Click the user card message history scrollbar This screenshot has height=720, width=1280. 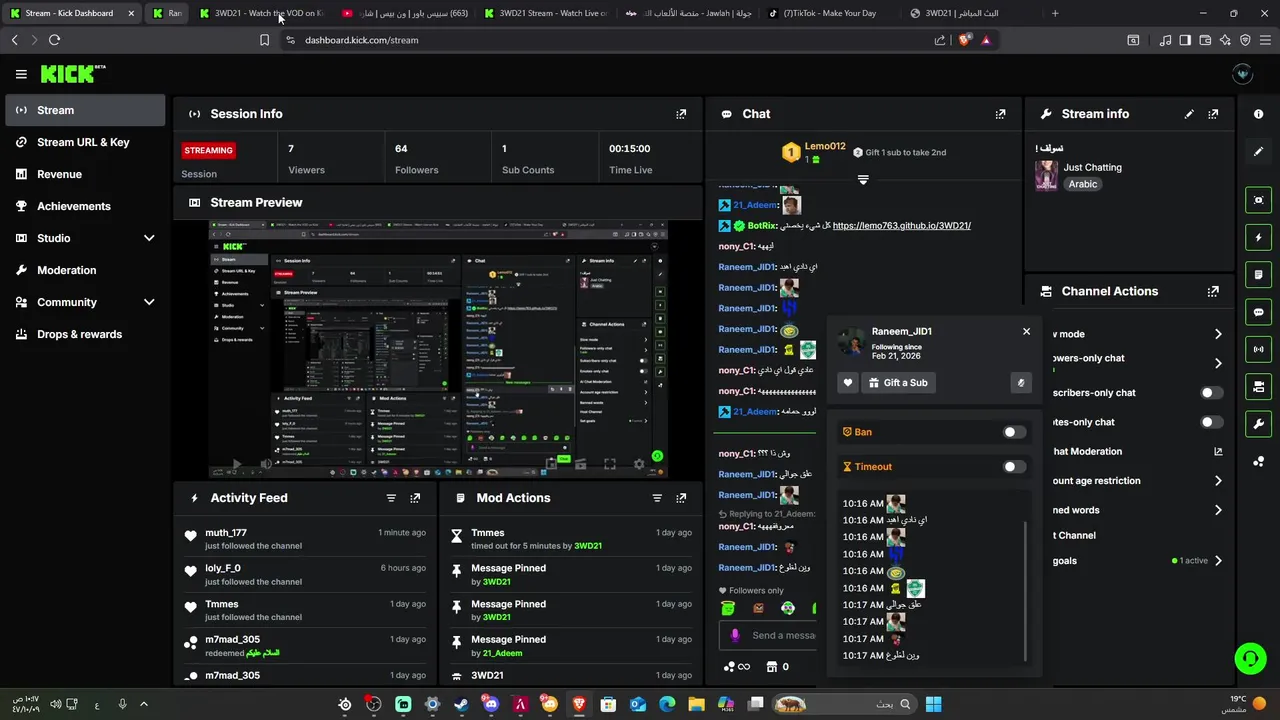tap(1026, 590)
